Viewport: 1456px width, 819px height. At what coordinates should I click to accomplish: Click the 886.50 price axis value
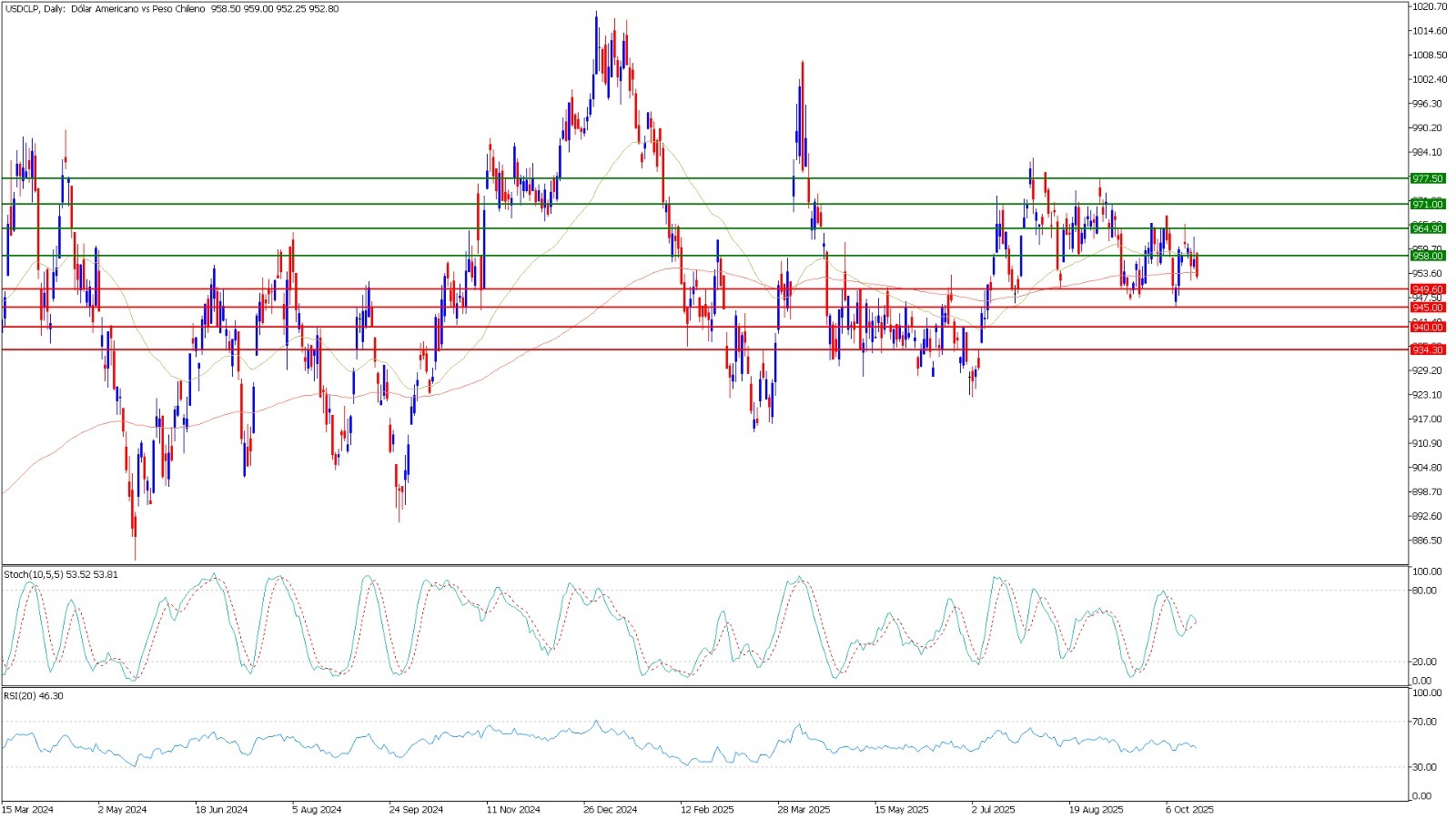click(1426, 541)
